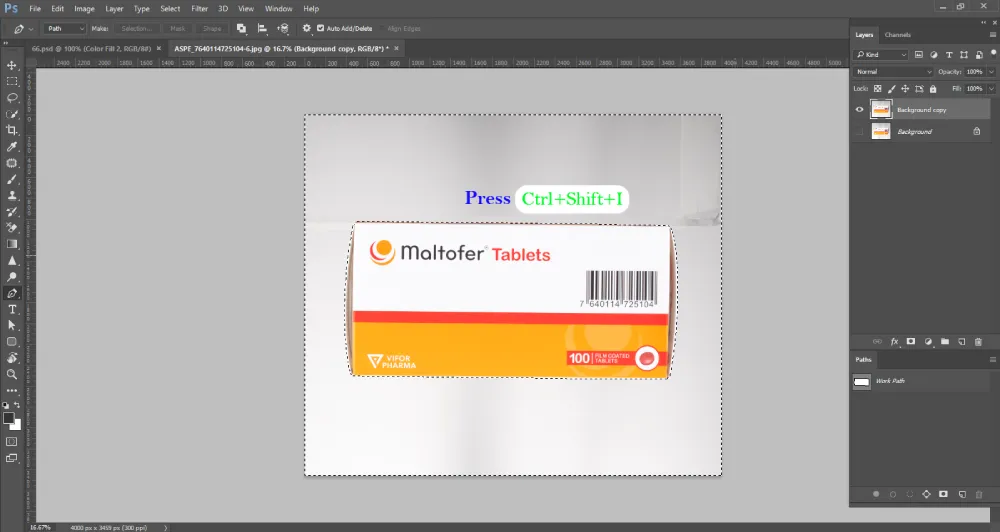Select the Eraser tool
This screenshot has height=532, width=1000.
pyautogui.click(x=11, y=228)
